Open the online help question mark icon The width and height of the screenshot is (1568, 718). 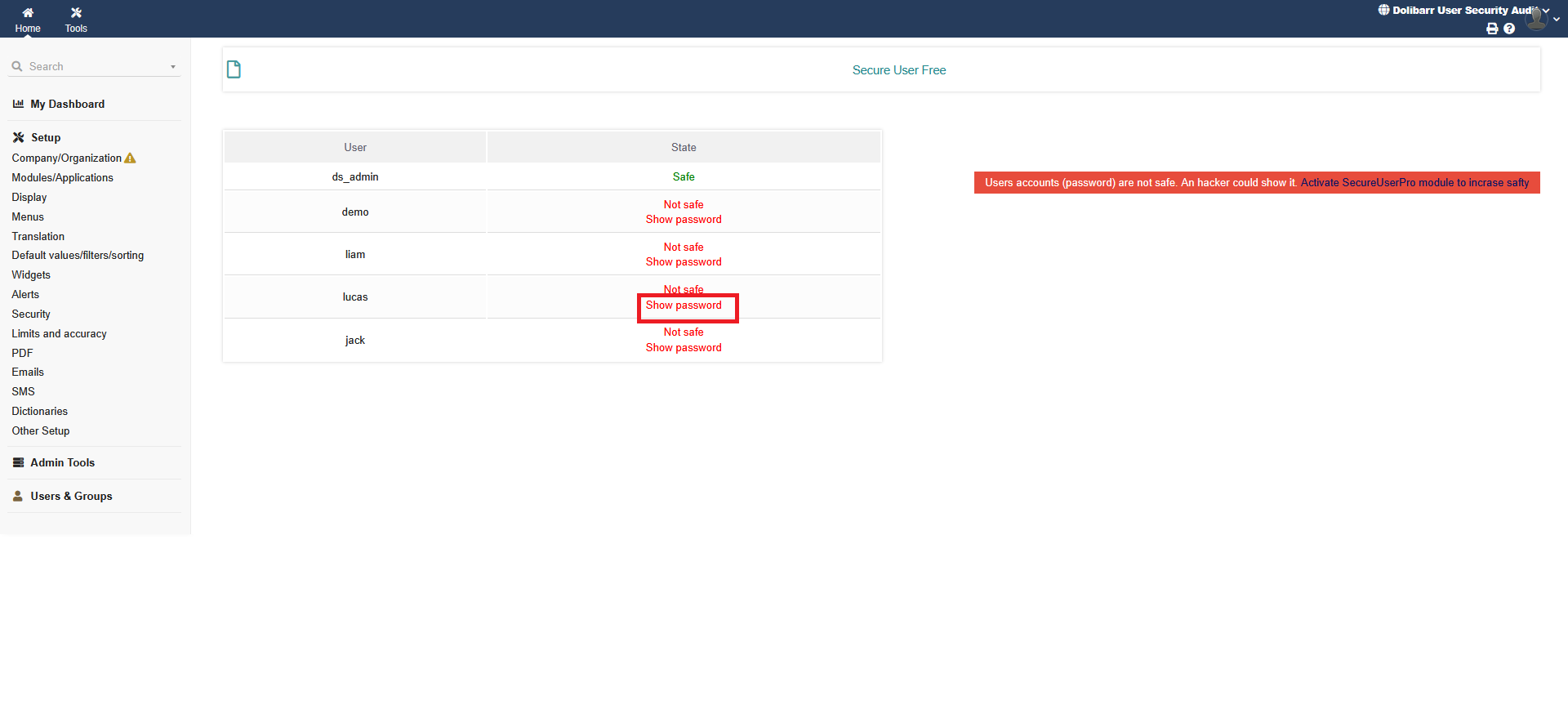[1509, 29]
